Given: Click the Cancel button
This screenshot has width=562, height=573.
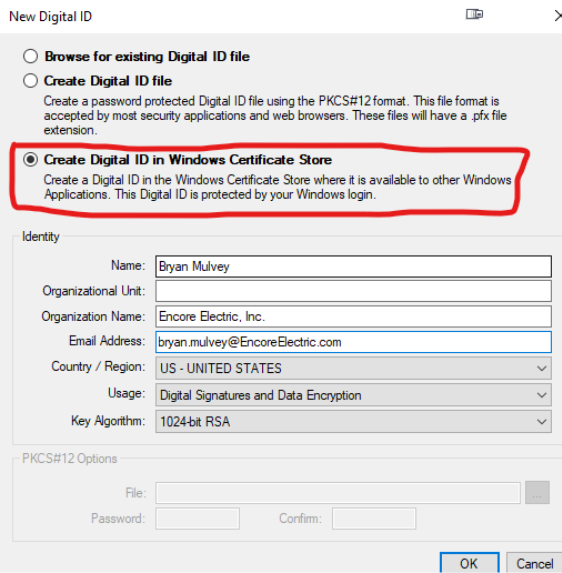Looking at the screenshot, I should (x=534, y=563).
